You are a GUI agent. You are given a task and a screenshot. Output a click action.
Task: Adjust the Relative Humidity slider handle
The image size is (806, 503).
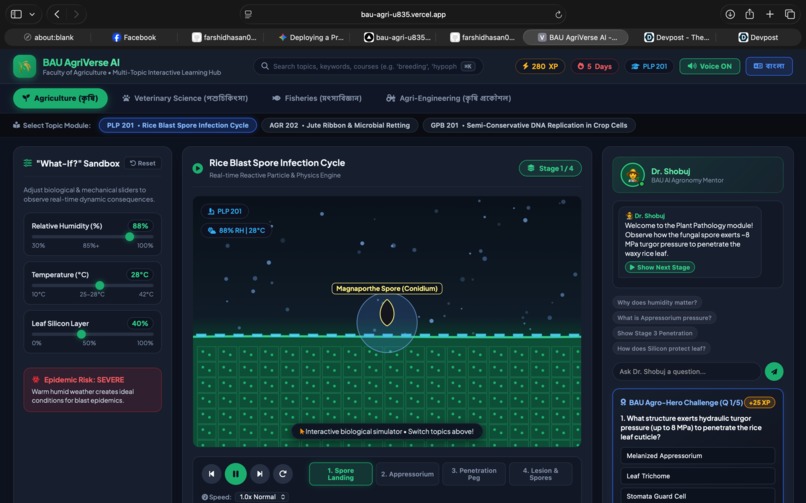[x=130, y=236]
